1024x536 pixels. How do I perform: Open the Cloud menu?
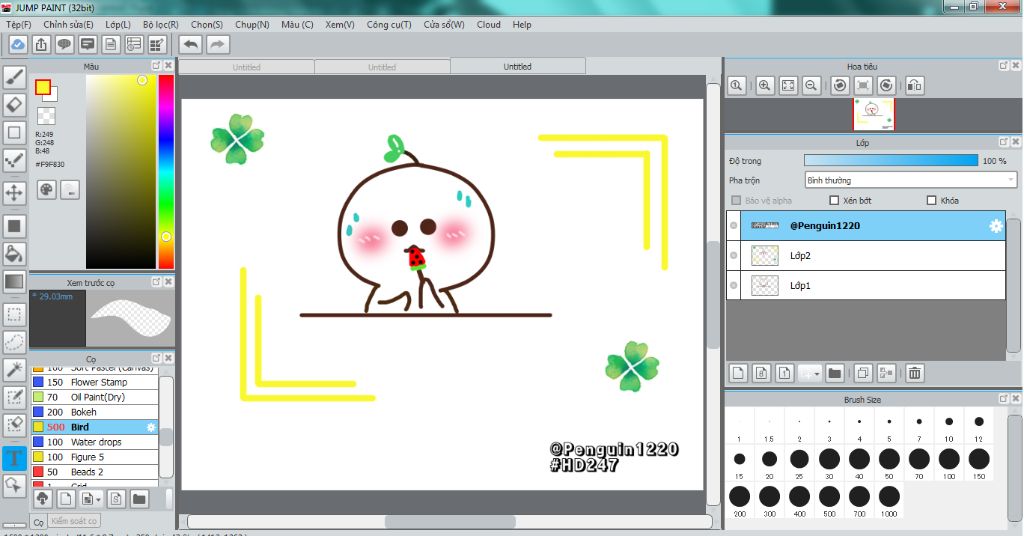coord(488,25)
